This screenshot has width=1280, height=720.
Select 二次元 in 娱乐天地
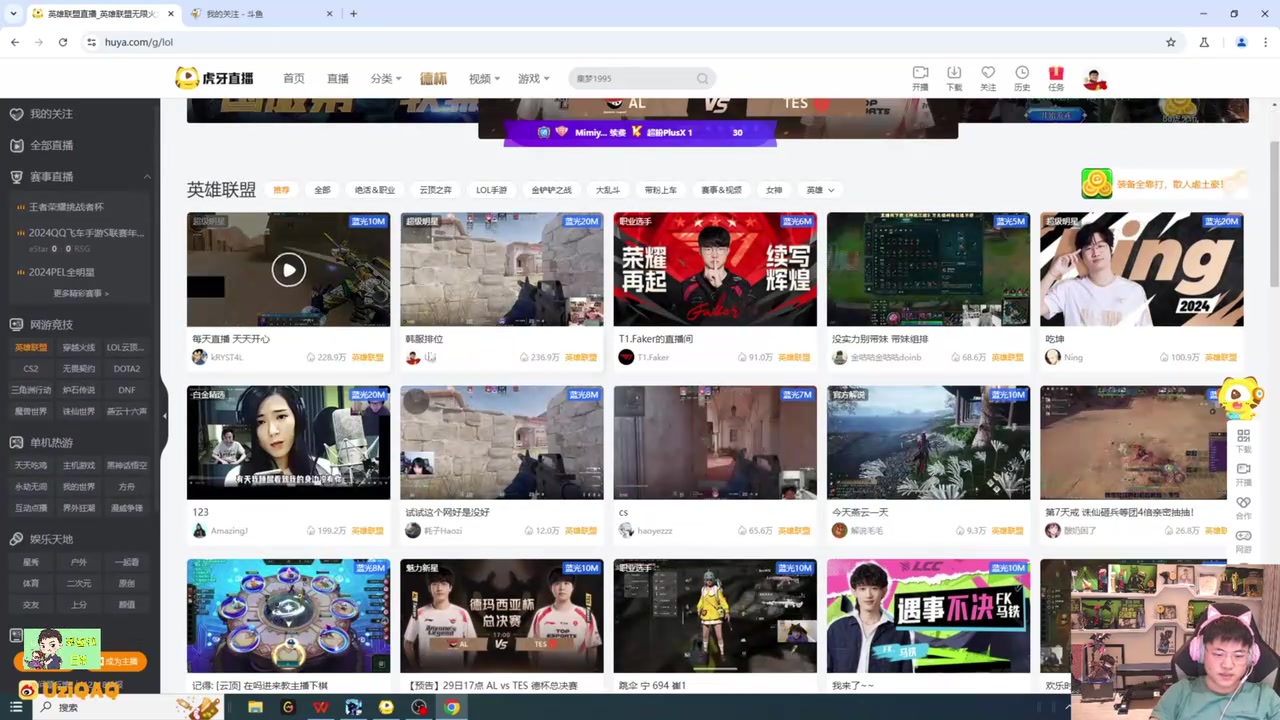[x=79, y=584]
